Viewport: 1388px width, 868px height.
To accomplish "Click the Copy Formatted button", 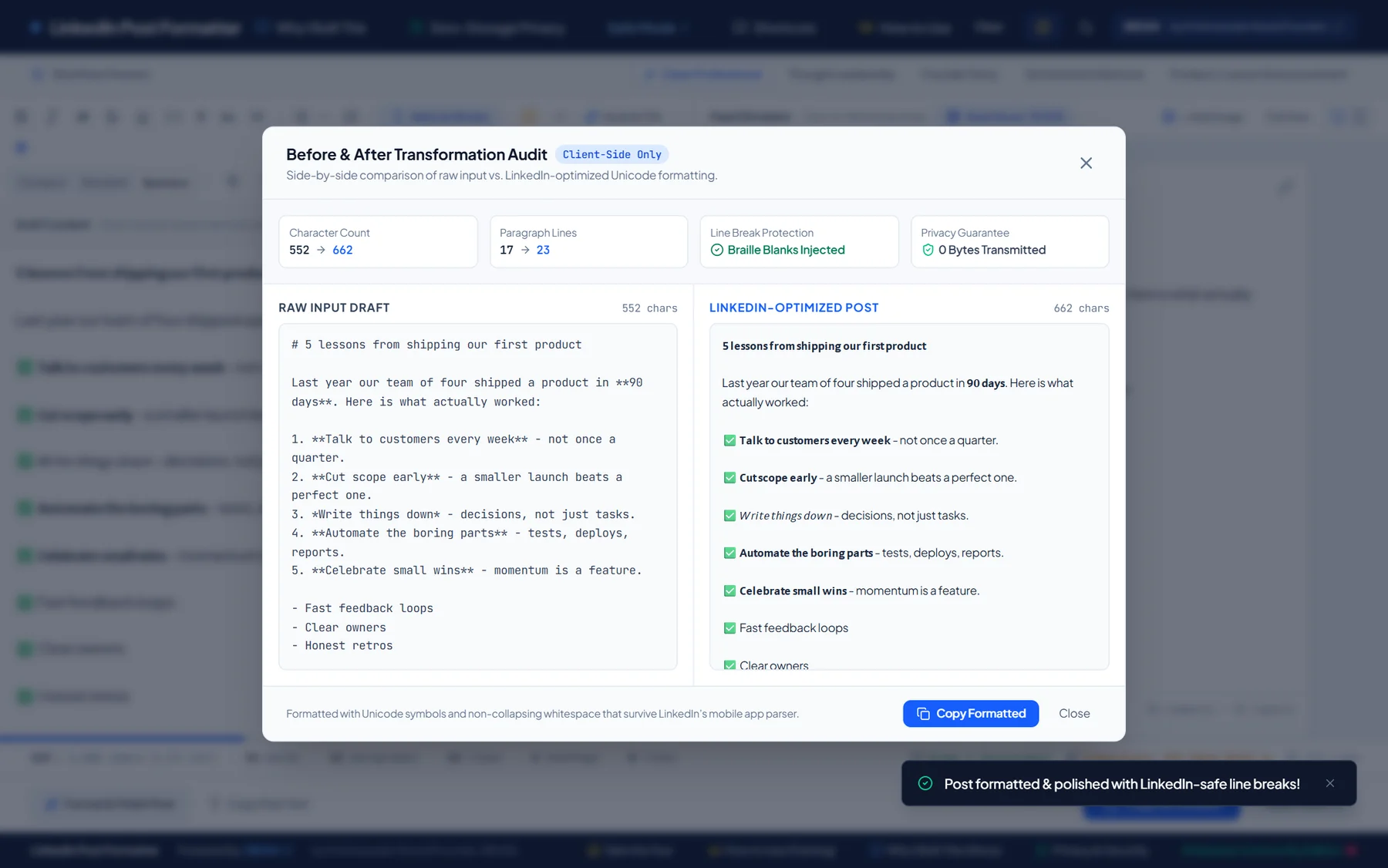I will click(971, 714).
